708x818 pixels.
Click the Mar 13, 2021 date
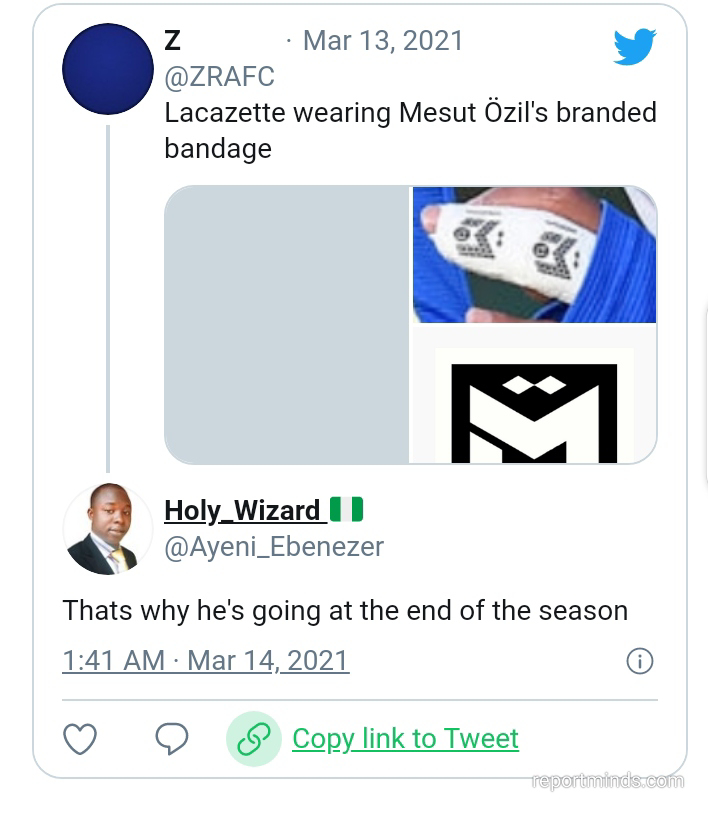tap(383, 41)
